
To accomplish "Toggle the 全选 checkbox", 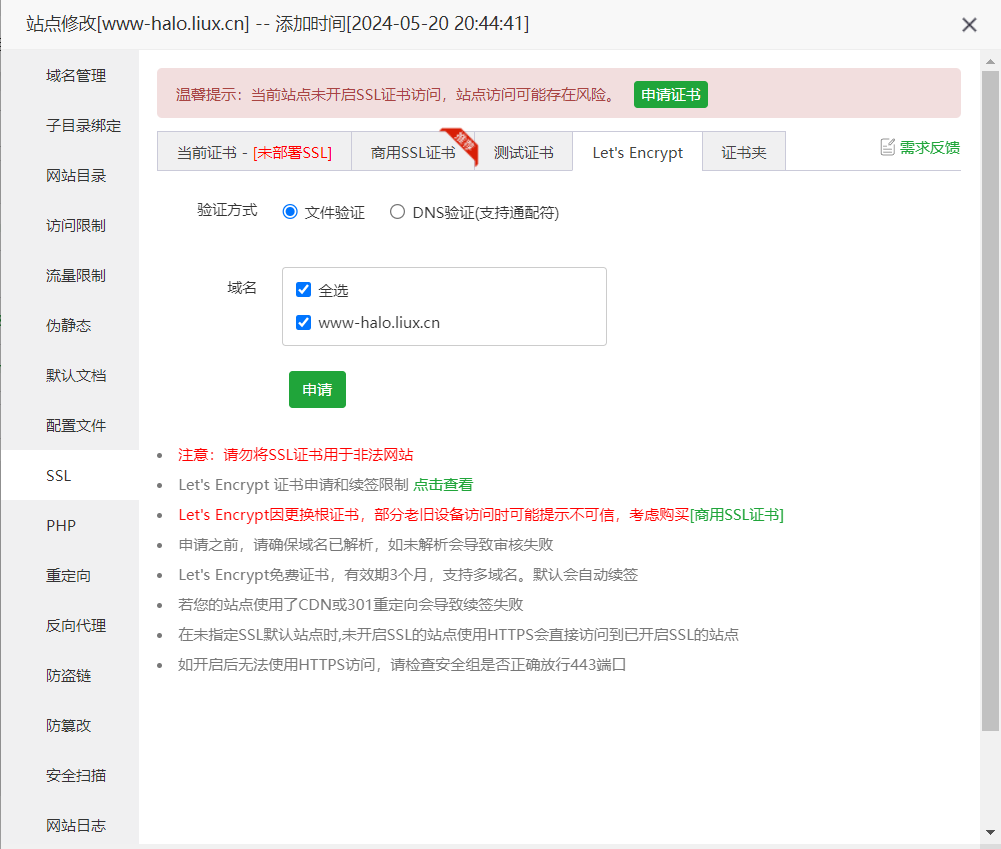I will 304,290.
